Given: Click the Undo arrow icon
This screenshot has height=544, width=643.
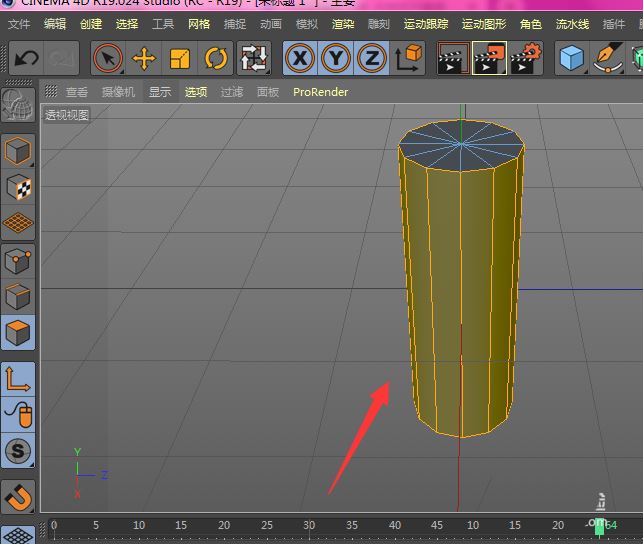Looking at the screenshot, I should (x=25, y=59).
